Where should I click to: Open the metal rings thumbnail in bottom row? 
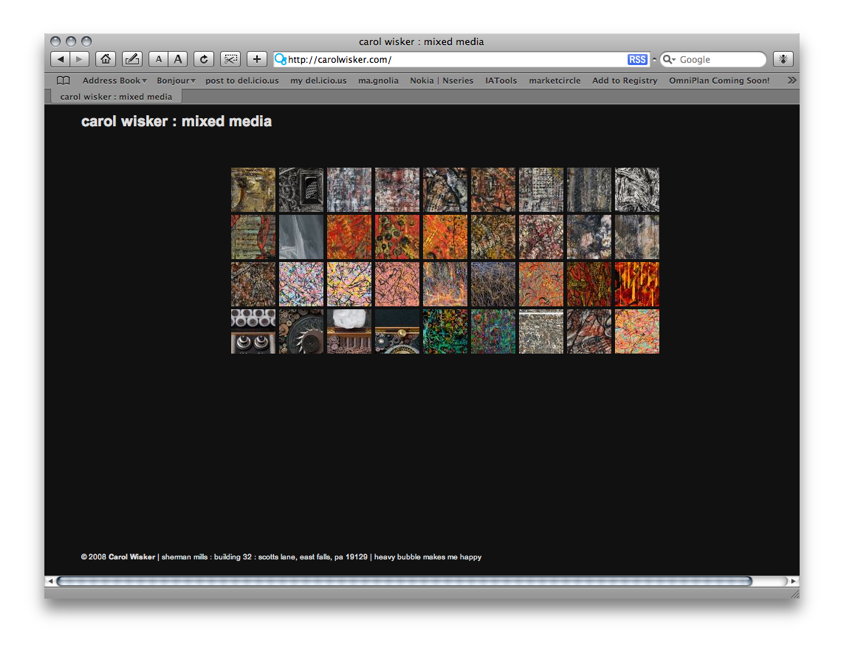[x=253, y=332]
